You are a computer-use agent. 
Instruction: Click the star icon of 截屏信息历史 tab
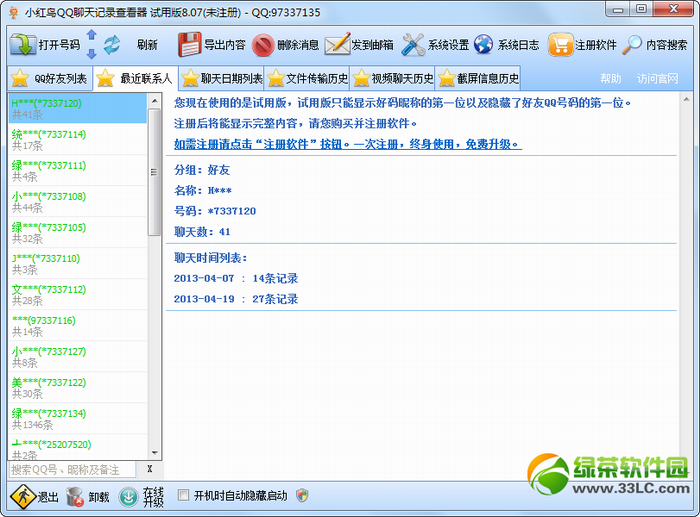[446, 79]
